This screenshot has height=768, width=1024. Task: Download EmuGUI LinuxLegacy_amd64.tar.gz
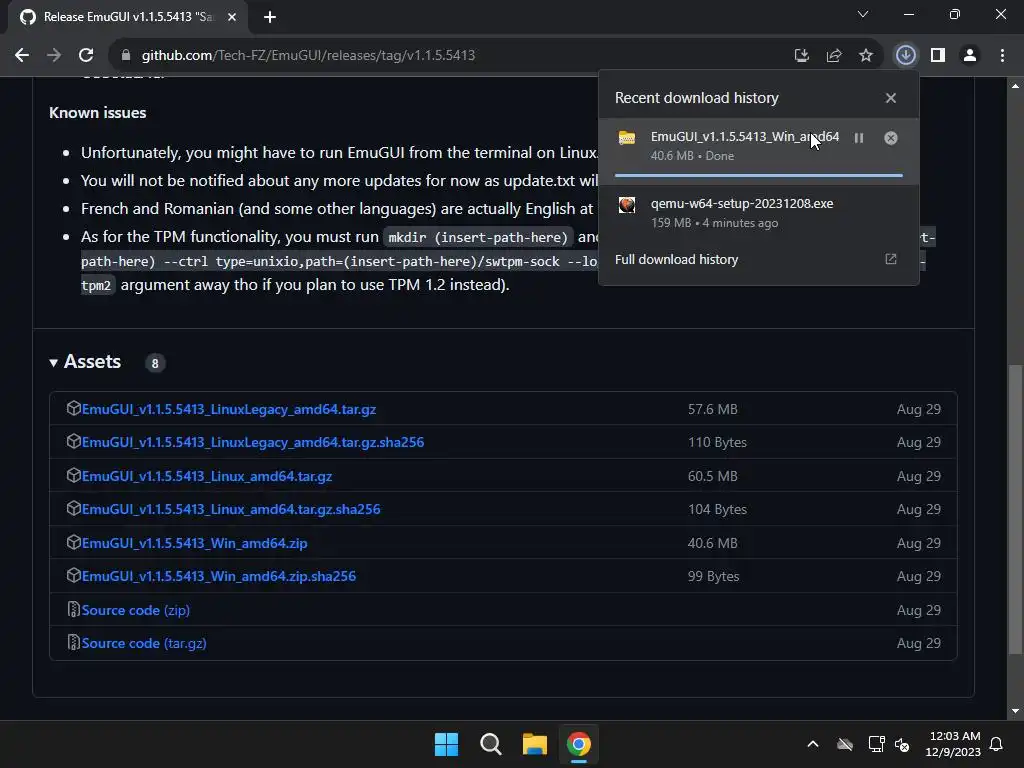[229, 409]
